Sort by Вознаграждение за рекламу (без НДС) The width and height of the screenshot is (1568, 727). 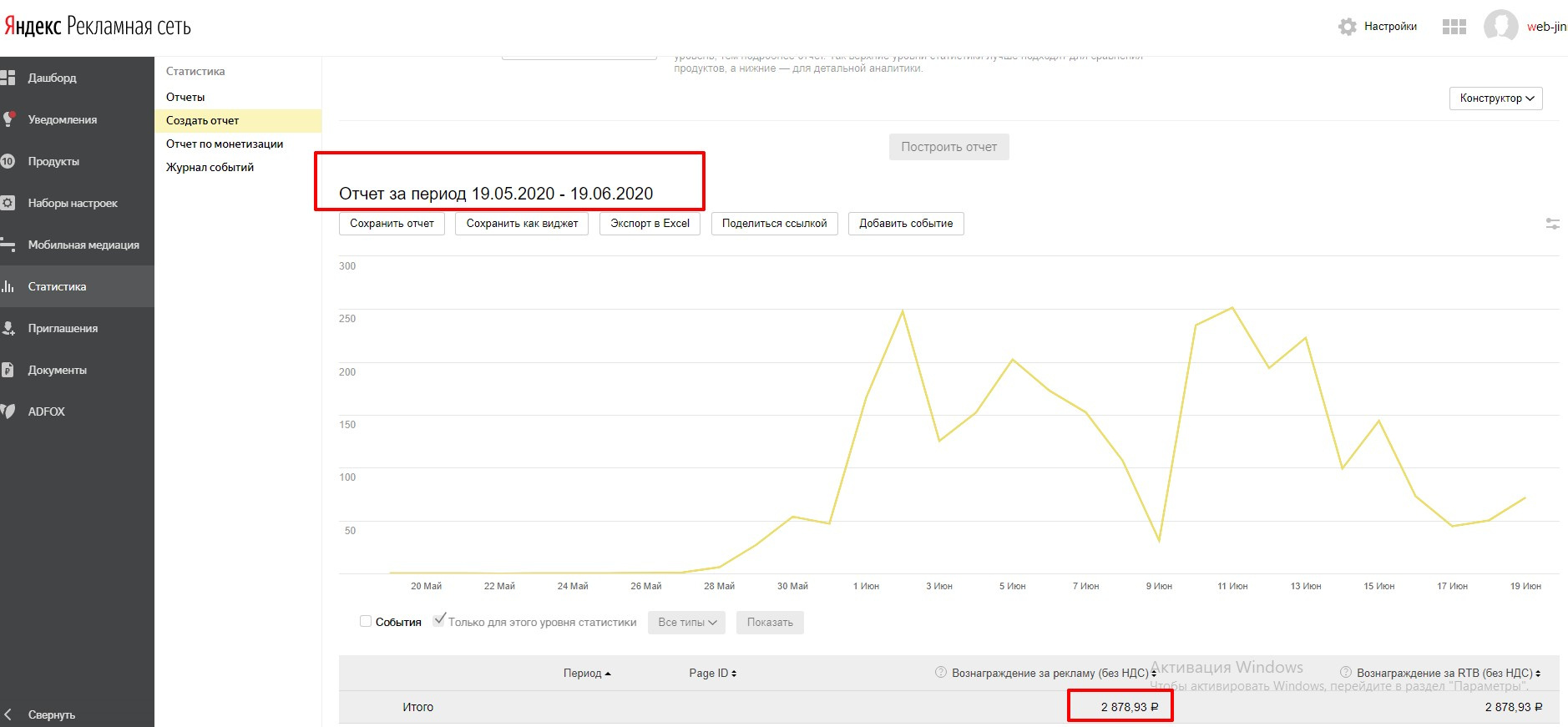(1055, 674)
